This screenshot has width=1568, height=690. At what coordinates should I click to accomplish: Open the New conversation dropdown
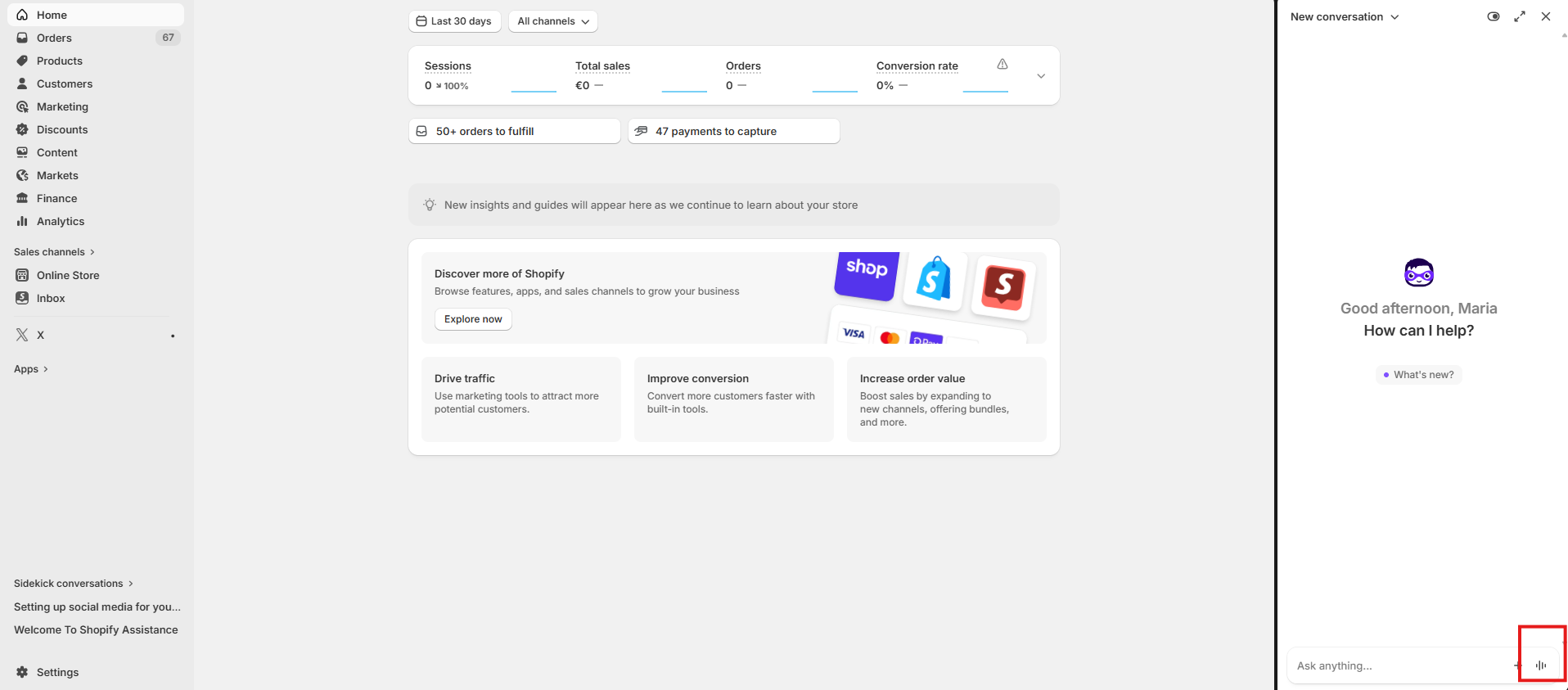coord(1345,16)
